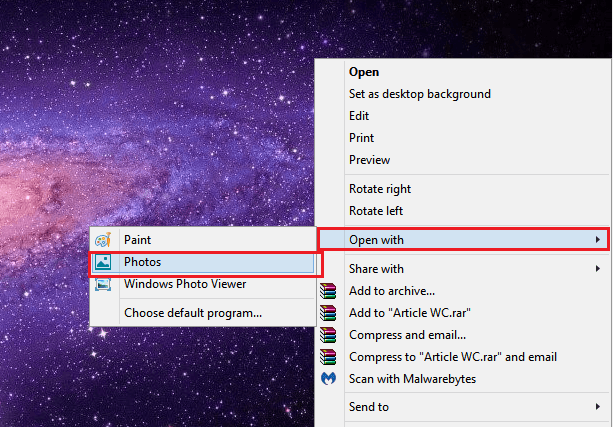
Task: Click the Malwarebytes logo icon
Action: 328,379
